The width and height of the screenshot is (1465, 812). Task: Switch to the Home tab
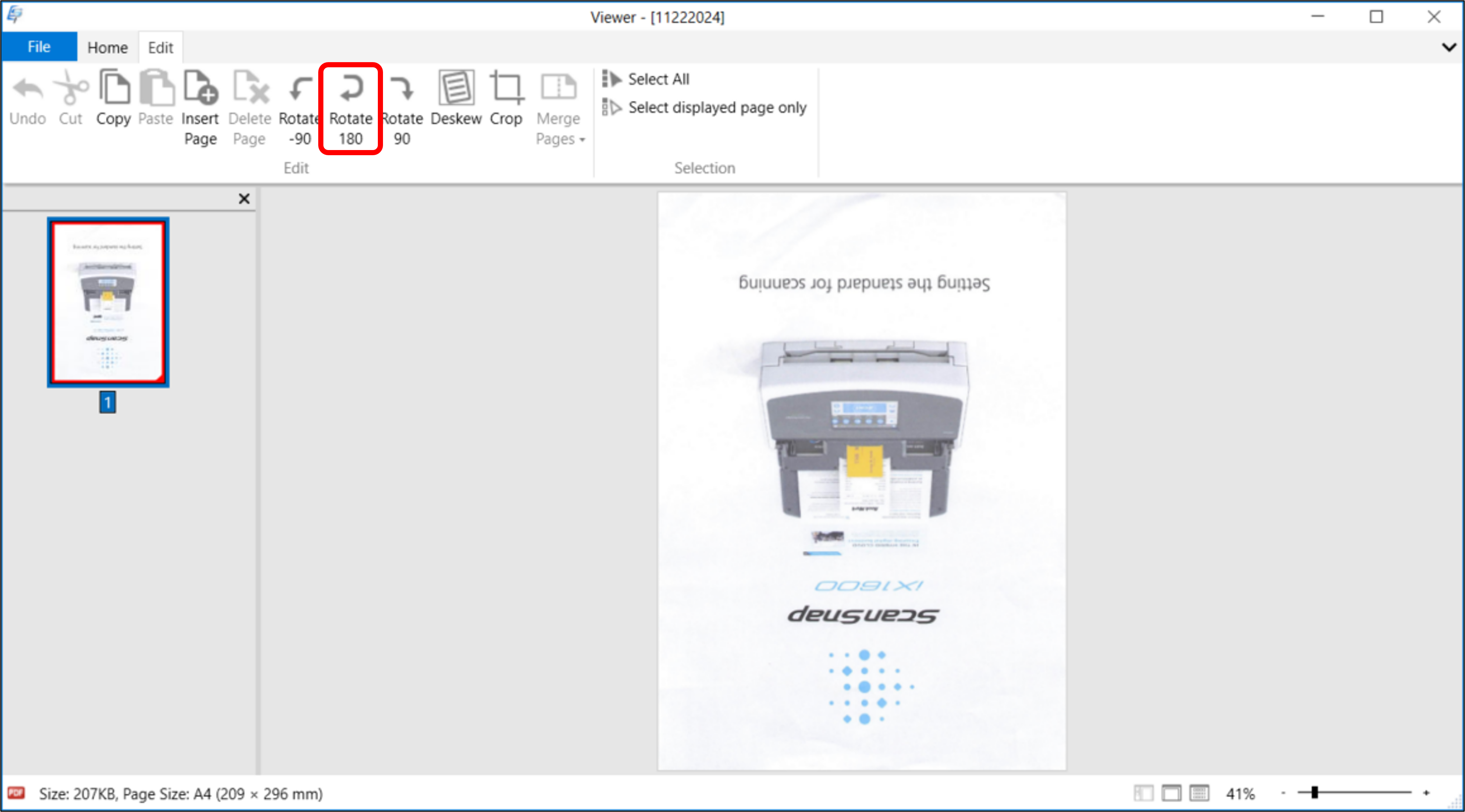107,48
